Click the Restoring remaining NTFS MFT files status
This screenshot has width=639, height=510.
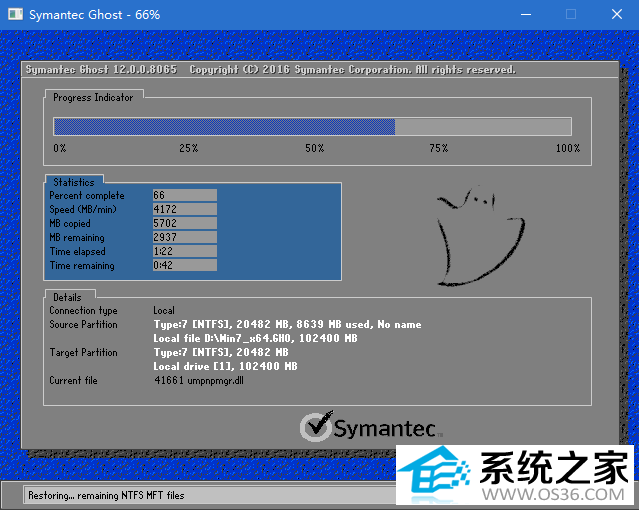(x=106, y=496)
